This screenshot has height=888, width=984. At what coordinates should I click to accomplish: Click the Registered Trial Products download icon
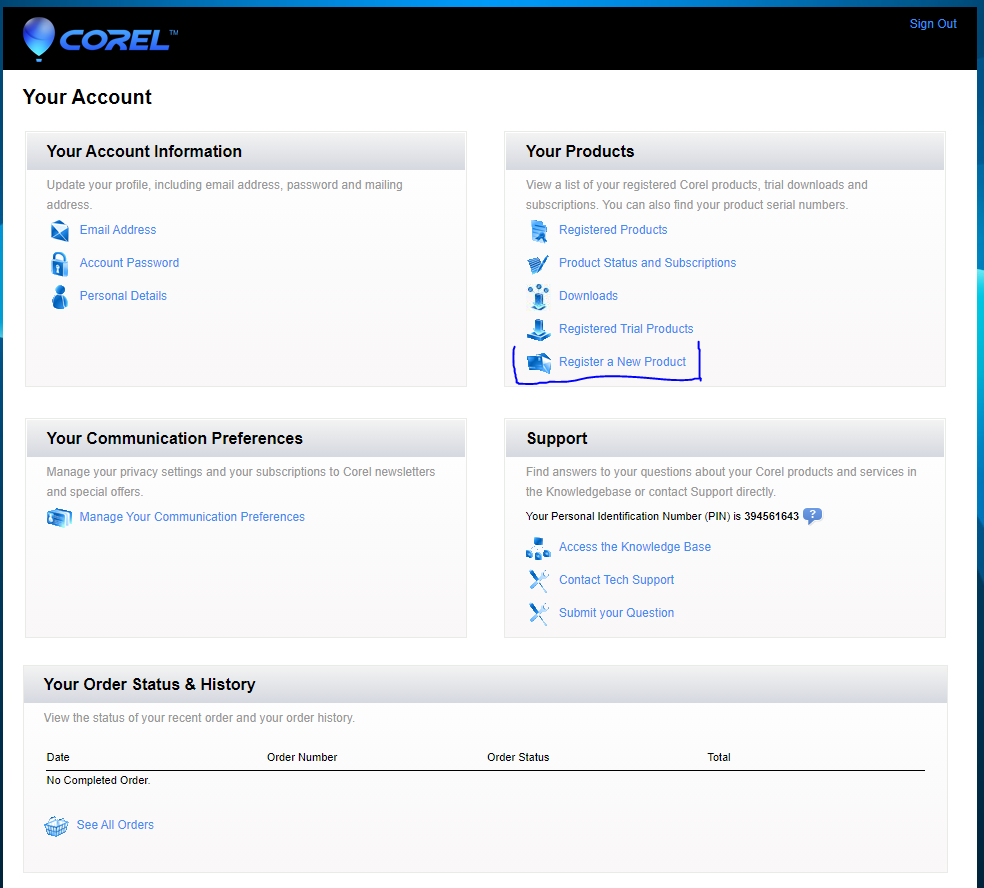coord(538,329)
